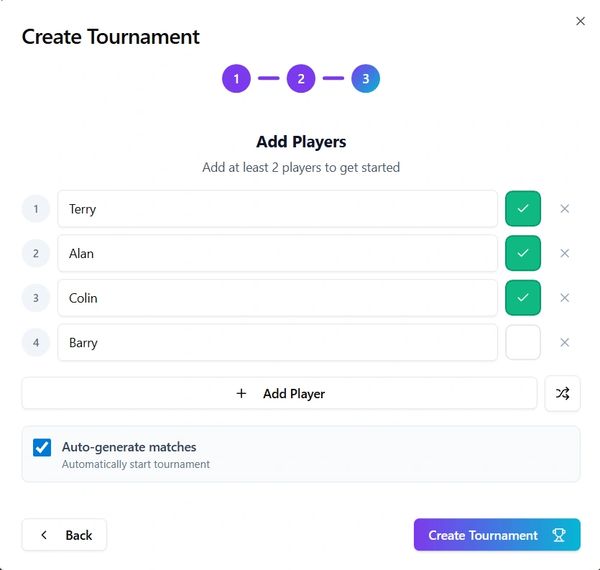Go to step 1 of wizard
The height and width of the screenshot is (570, 600).
tap(236, 78)
